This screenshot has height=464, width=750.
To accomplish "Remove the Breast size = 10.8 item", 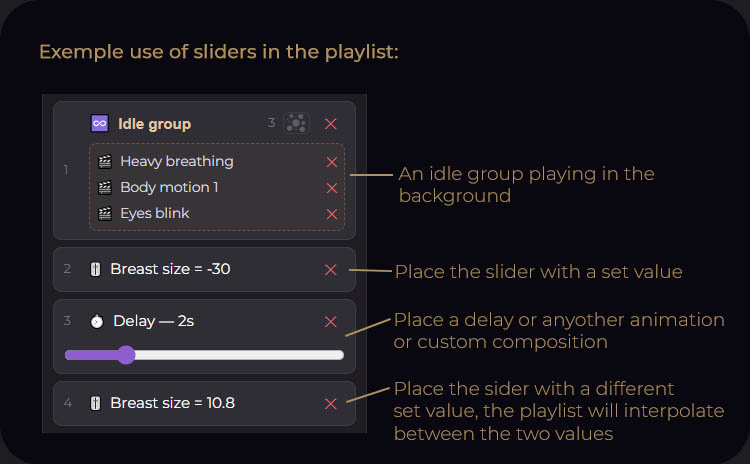I will coord(331,404).
